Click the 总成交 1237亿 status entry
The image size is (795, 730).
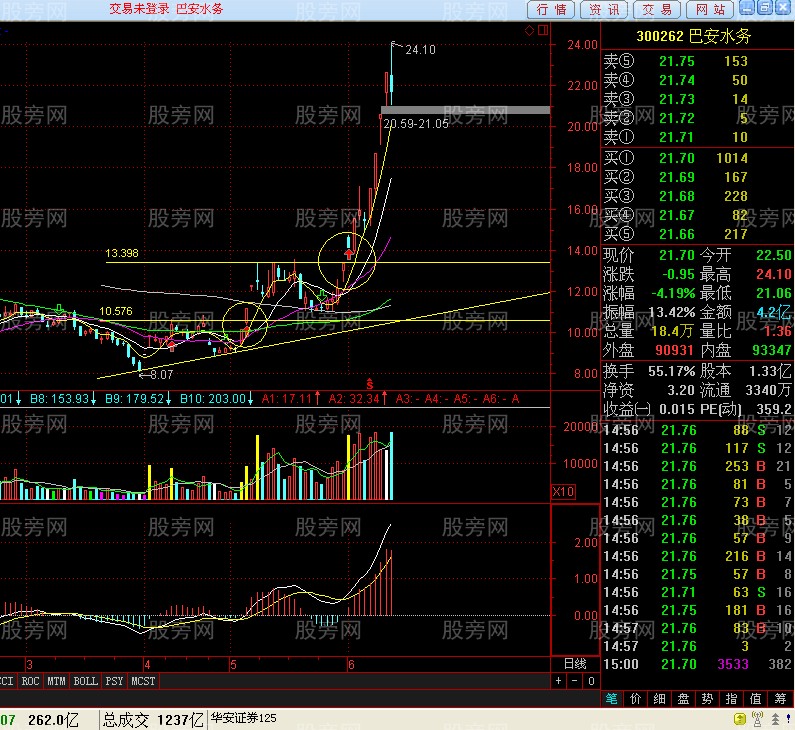tap(153, 719)
